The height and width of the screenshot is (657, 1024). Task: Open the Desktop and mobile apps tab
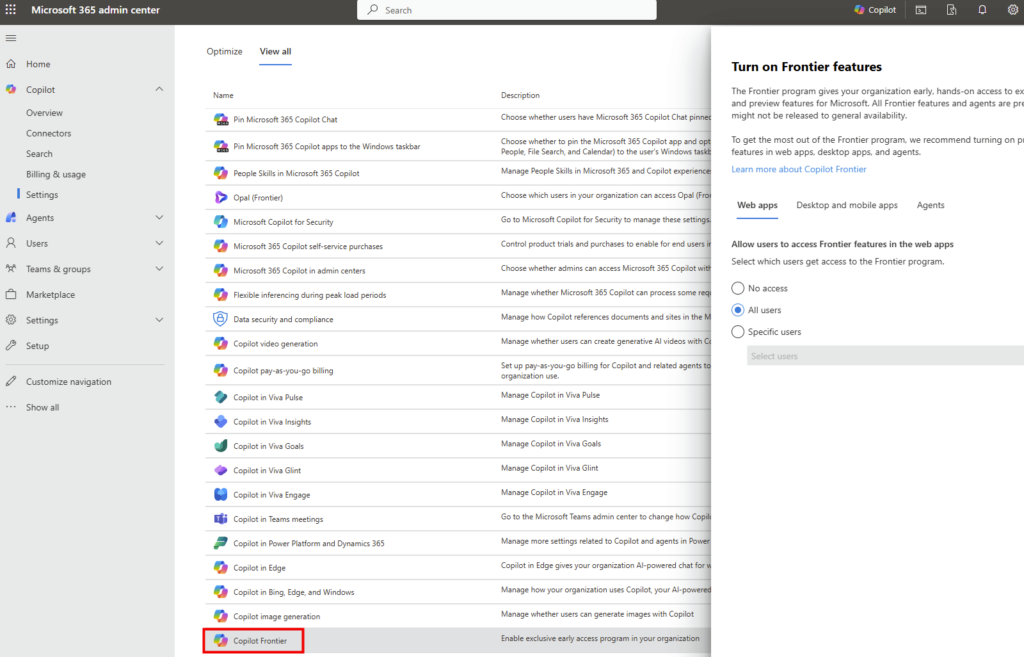click(846, 205)
